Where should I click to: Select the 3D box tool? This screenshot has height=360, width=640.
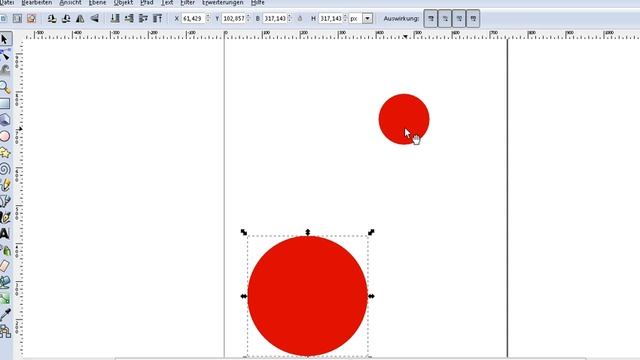point(5,120)
